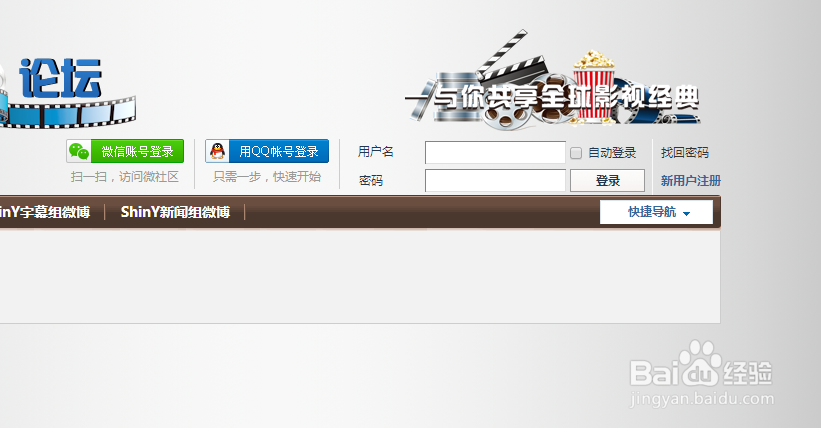
Task: Log in using 用QQ帐号登录 button
Action: click(x=267, y=151)
